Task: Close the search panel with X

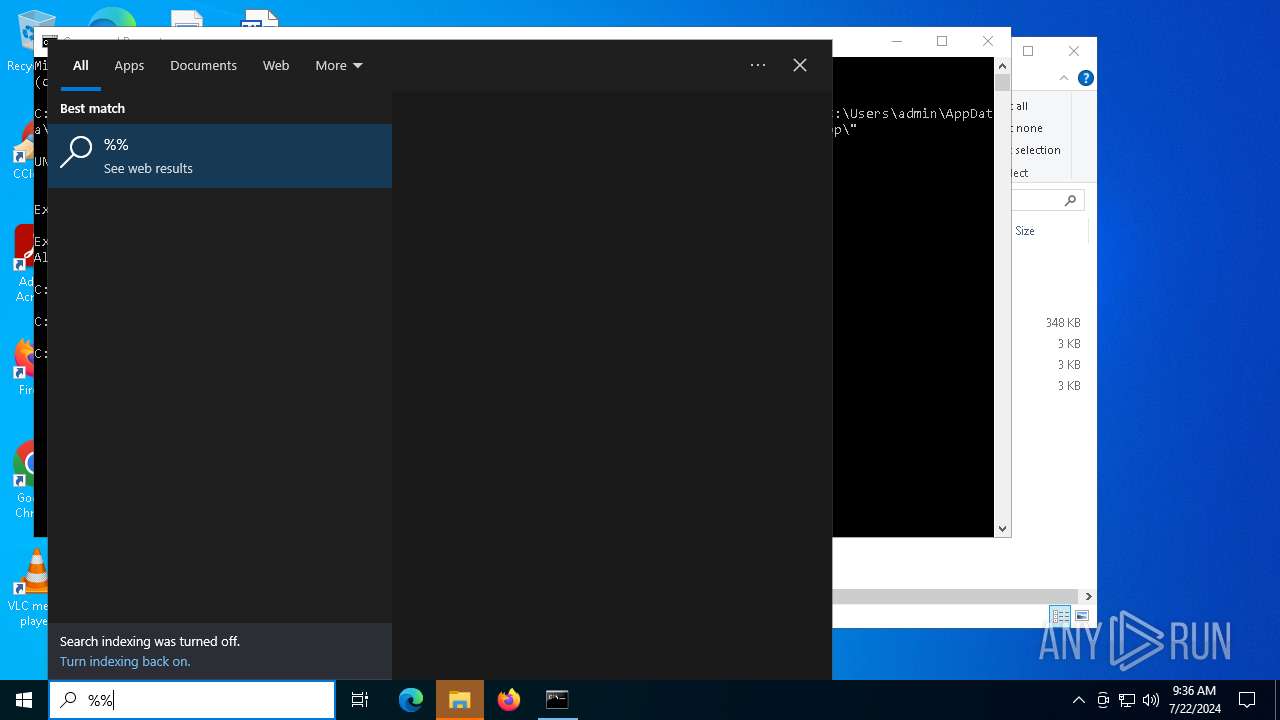Action: point(800,65)
